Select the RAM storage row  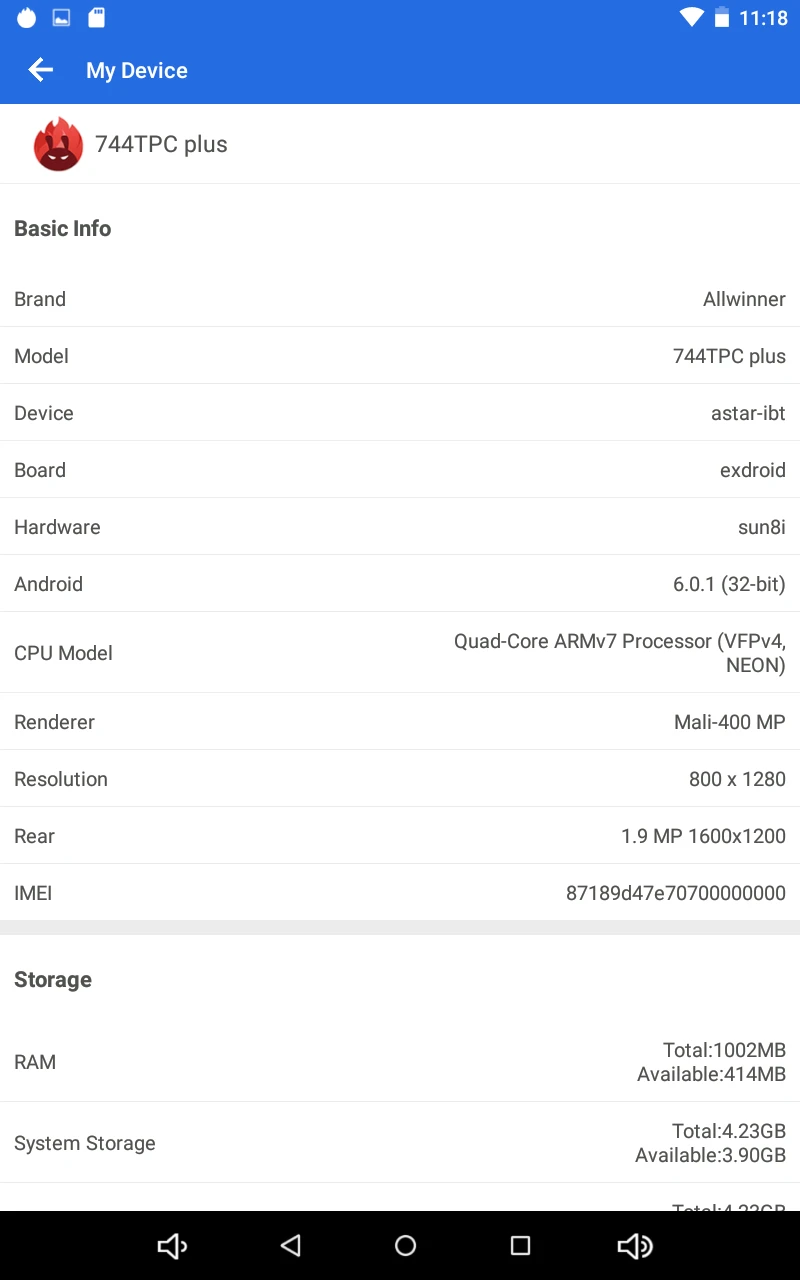tap(400, 1062)
